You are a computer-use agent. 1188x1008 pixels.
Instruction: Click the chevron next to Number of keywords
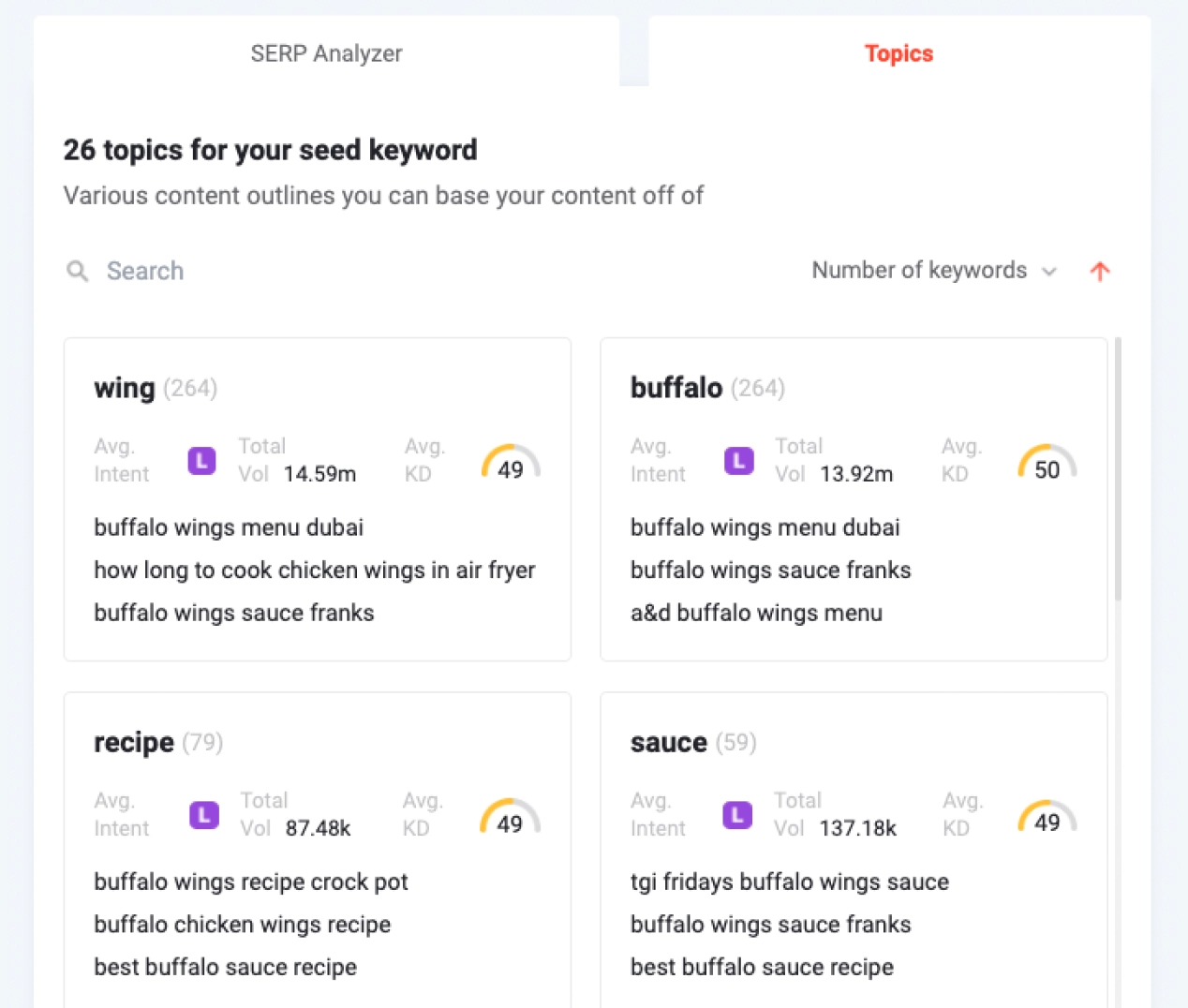(1049, 272)
